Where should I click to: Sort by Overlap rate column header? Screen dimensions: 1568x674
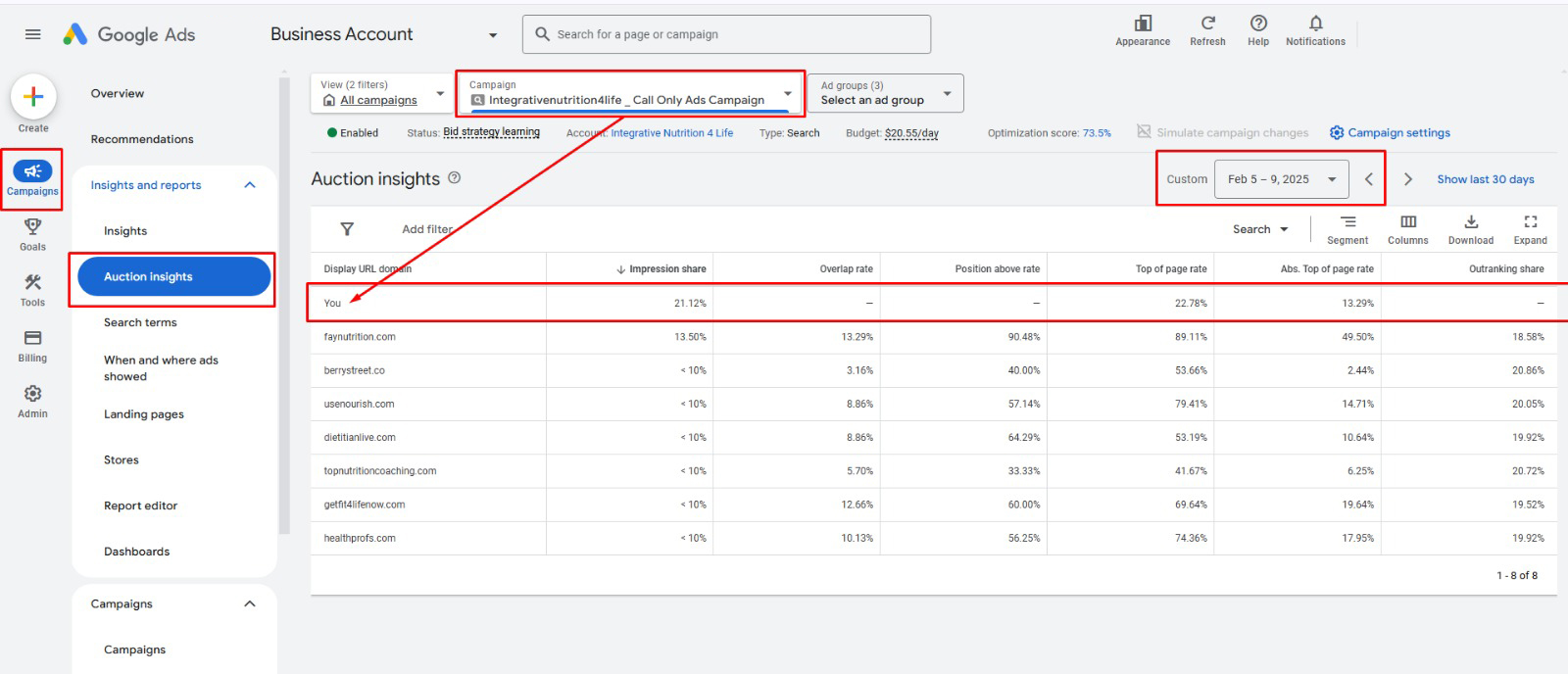pyautogui.click(x=846, y=269)
